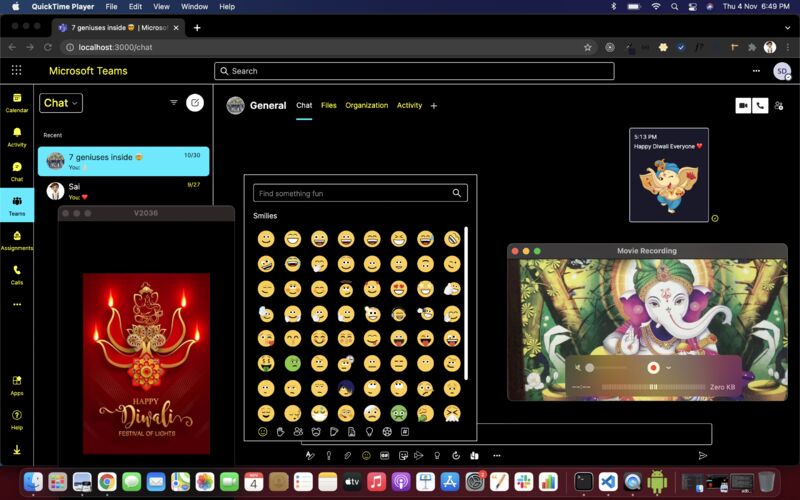Open the Chat sidebar icon
This screenshot has height=500, width=800.
17,171
